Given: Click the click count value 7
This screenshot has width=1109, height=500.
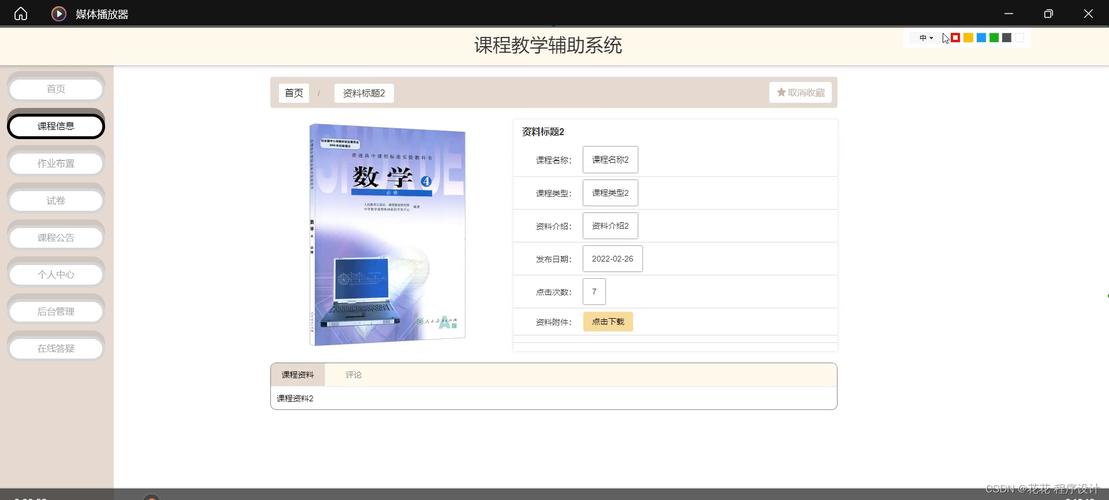Looking at the screenshot, I should coord(594,291).
